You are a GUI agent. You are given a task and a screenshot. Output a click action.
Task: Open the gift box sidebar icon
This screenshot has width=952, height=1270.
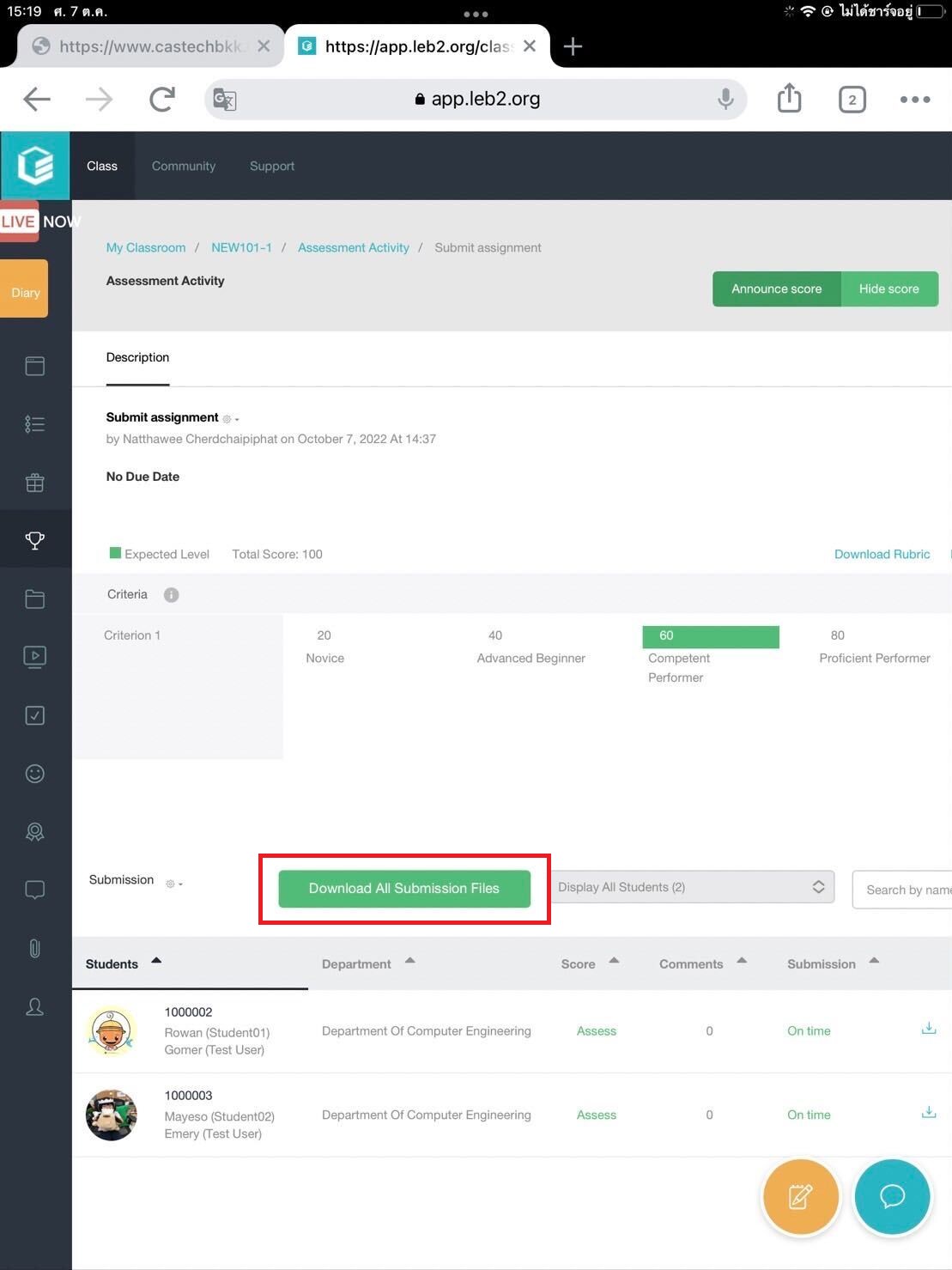coord(35,483)
